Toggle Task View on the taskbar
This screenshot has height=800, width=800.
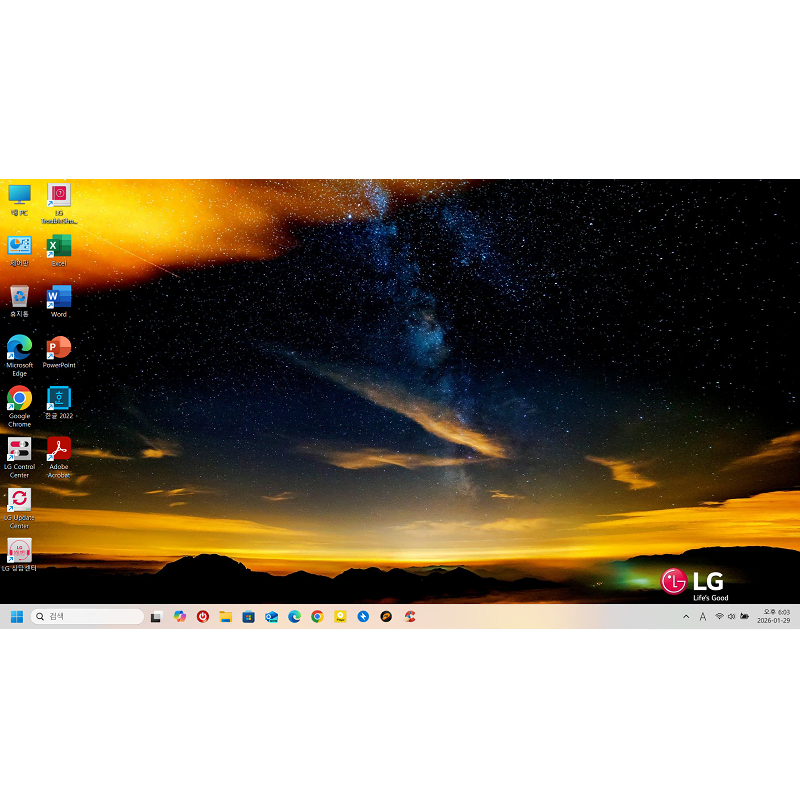tap(157, 617)
